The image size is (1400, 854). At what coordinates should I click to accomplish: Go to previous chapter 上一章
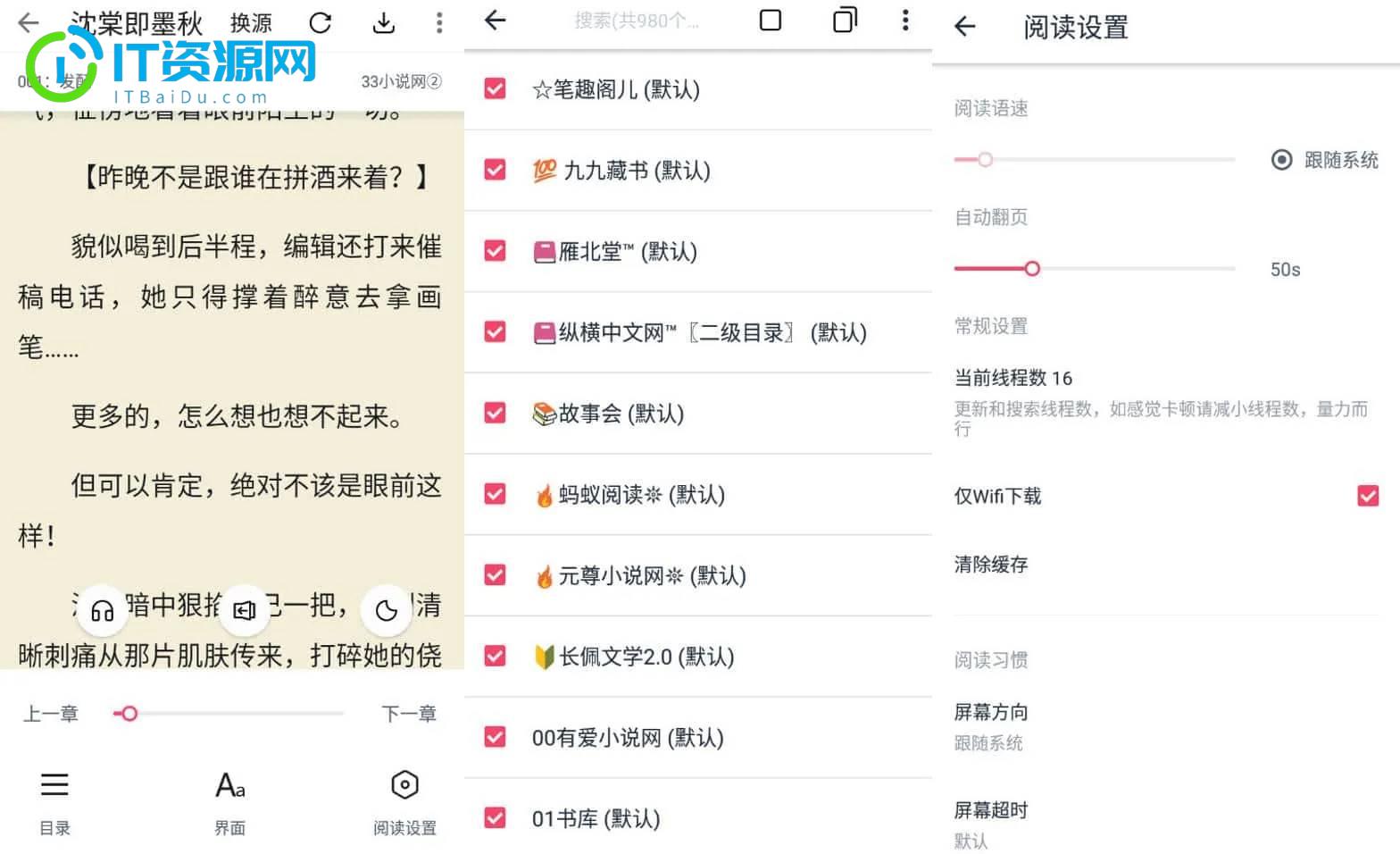(51, 714)
